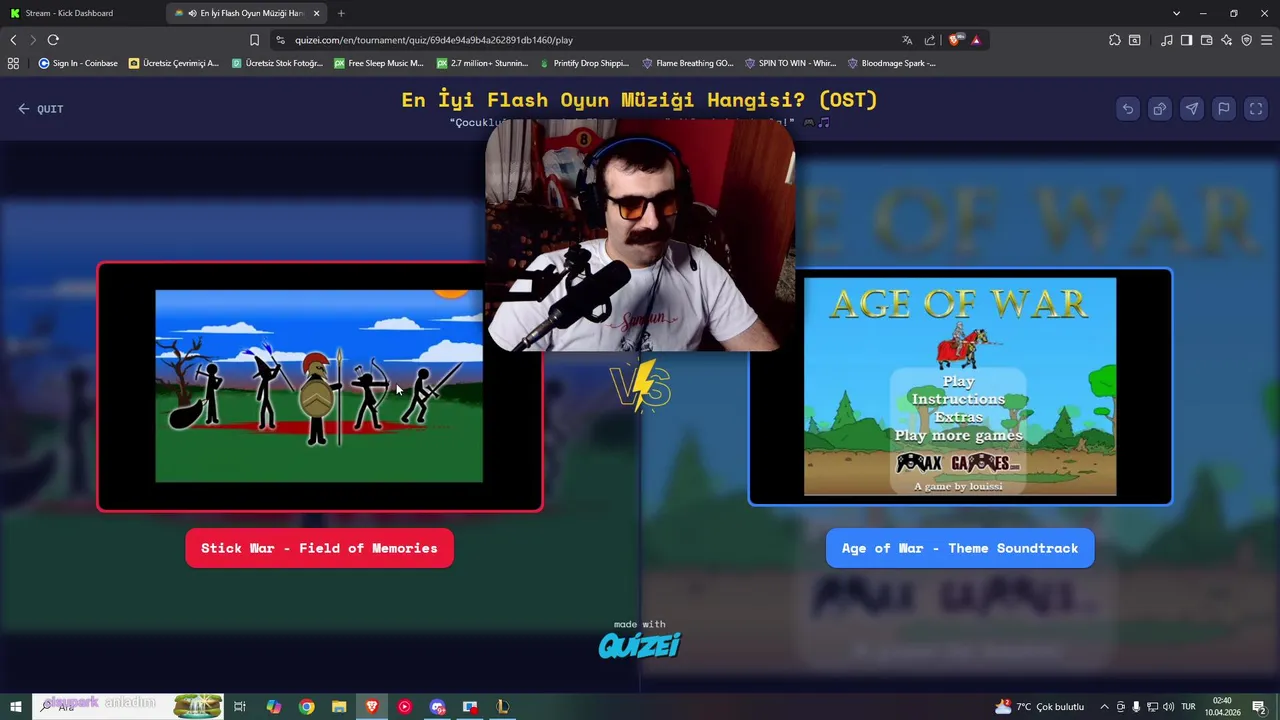Image resolution: width=1280 pixels, height=720 pixels.
Task: Select the En İyi Flash Oyun Müziği tab
Action: (x=245, y=13)
